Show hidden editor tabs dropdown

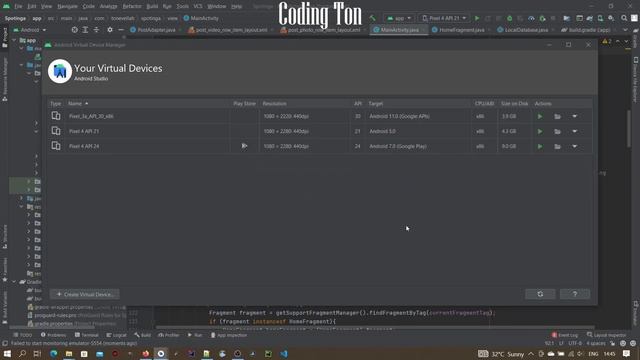pyautogui.click(x=625, y=30)
